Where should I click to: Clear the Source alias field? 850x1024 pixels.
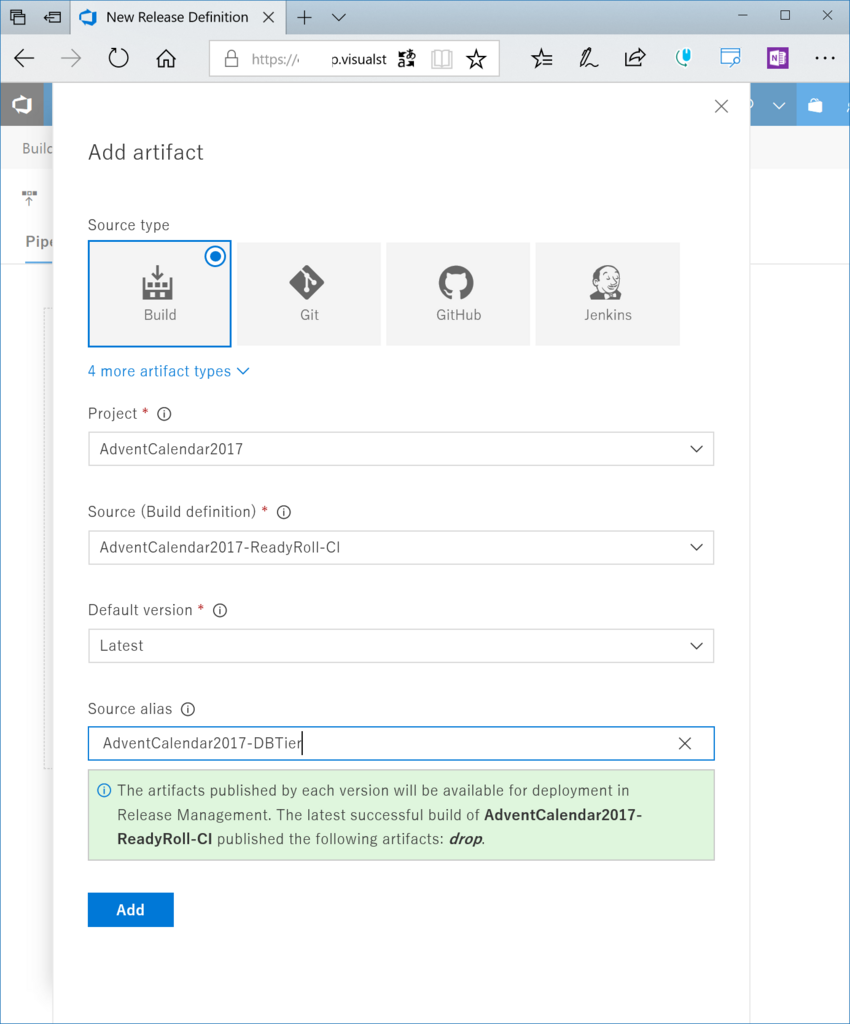coord(684,743)
